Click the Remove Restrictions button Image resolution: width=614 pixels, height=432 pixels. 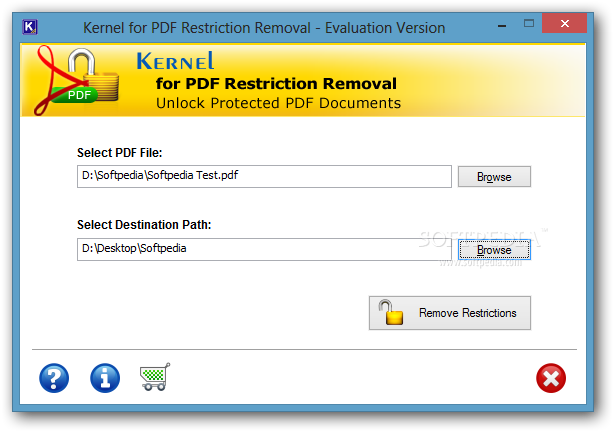(450, 313)
